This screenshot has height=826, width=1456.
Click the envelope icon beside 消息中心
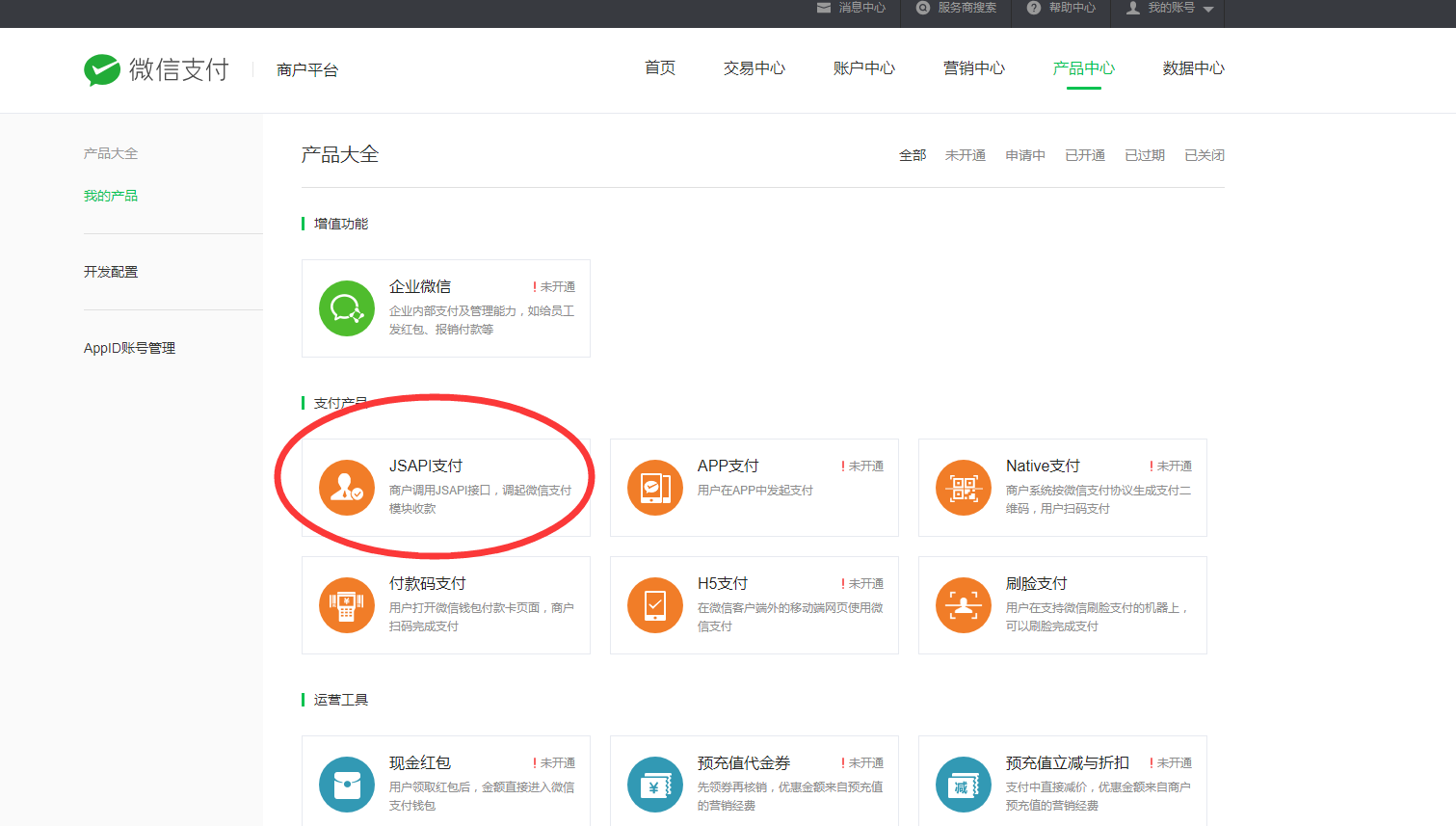click(x=824, y=8)
